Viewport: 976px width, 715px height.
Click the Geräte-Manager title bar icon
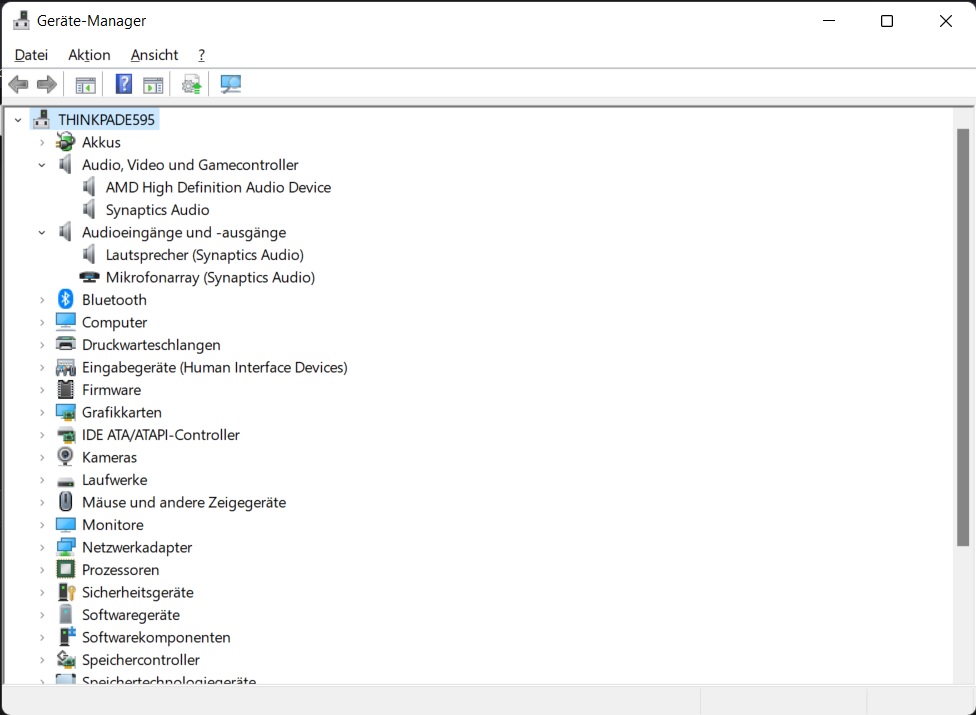(x=21, y=21)
